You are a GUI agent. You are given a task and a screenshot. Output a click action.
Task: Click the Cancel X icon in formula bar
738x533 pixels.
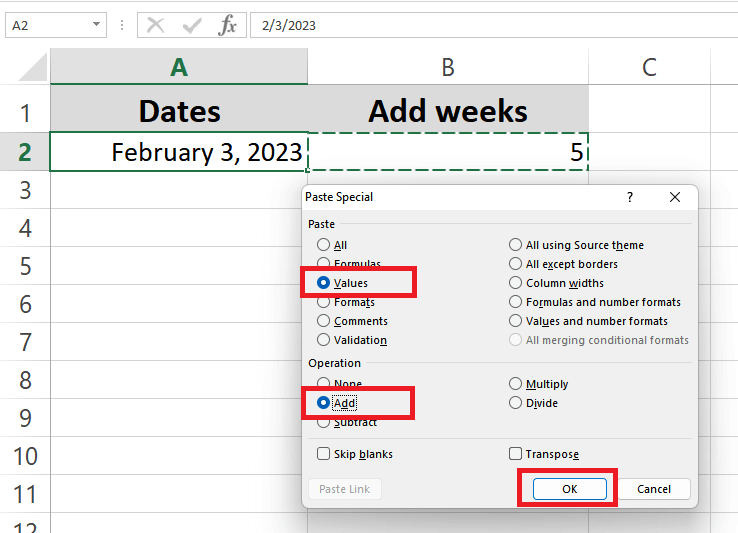(x=156, y=25)
